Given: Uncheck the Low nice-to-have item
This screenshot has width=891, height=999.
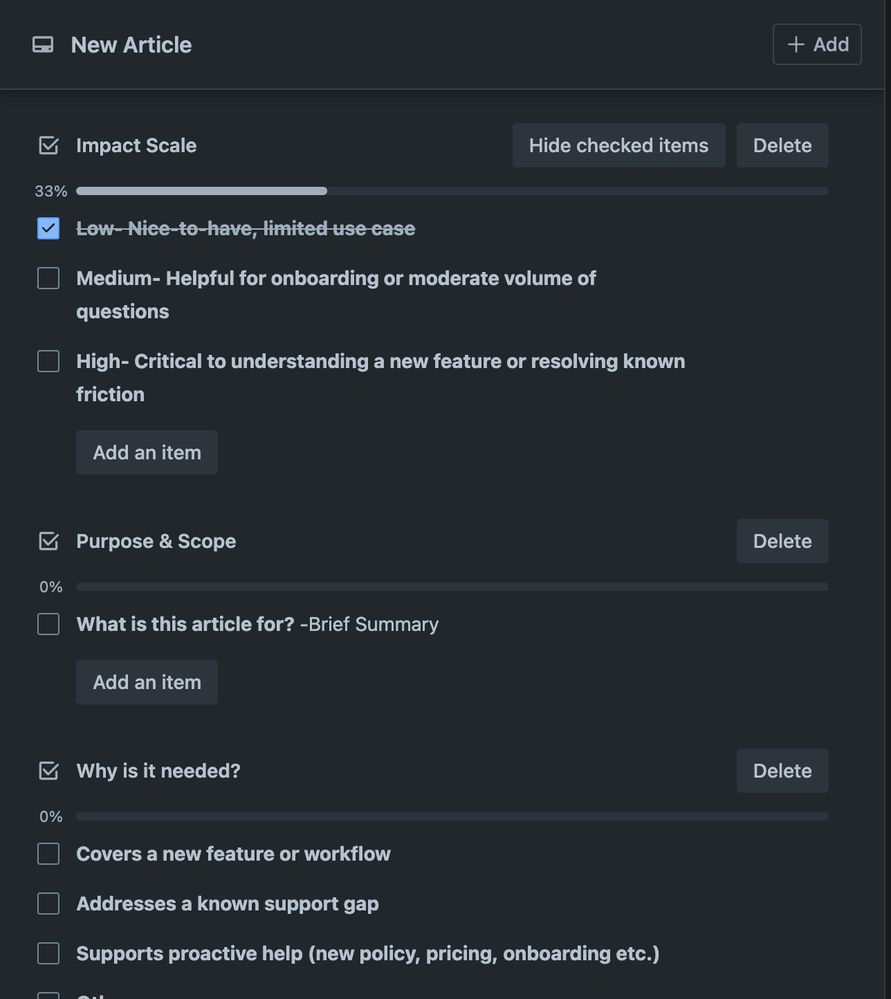Looking at the screenshot, I should [x=48, y=228].
